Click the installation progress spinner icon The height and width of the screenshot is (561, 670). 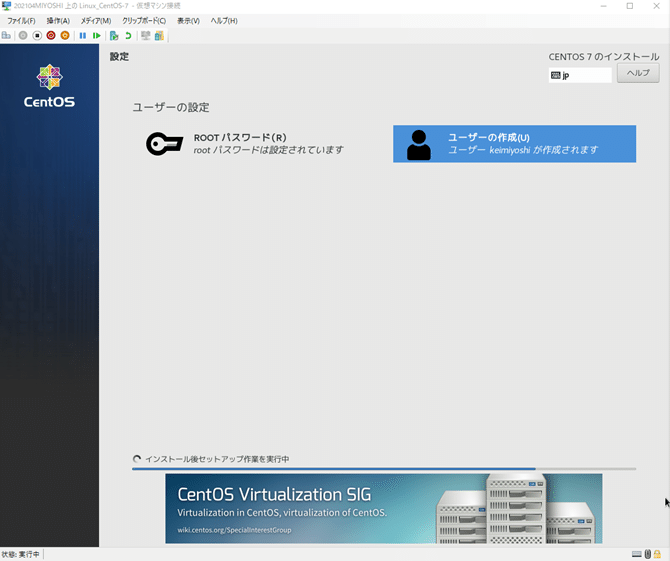coord(137,459)
